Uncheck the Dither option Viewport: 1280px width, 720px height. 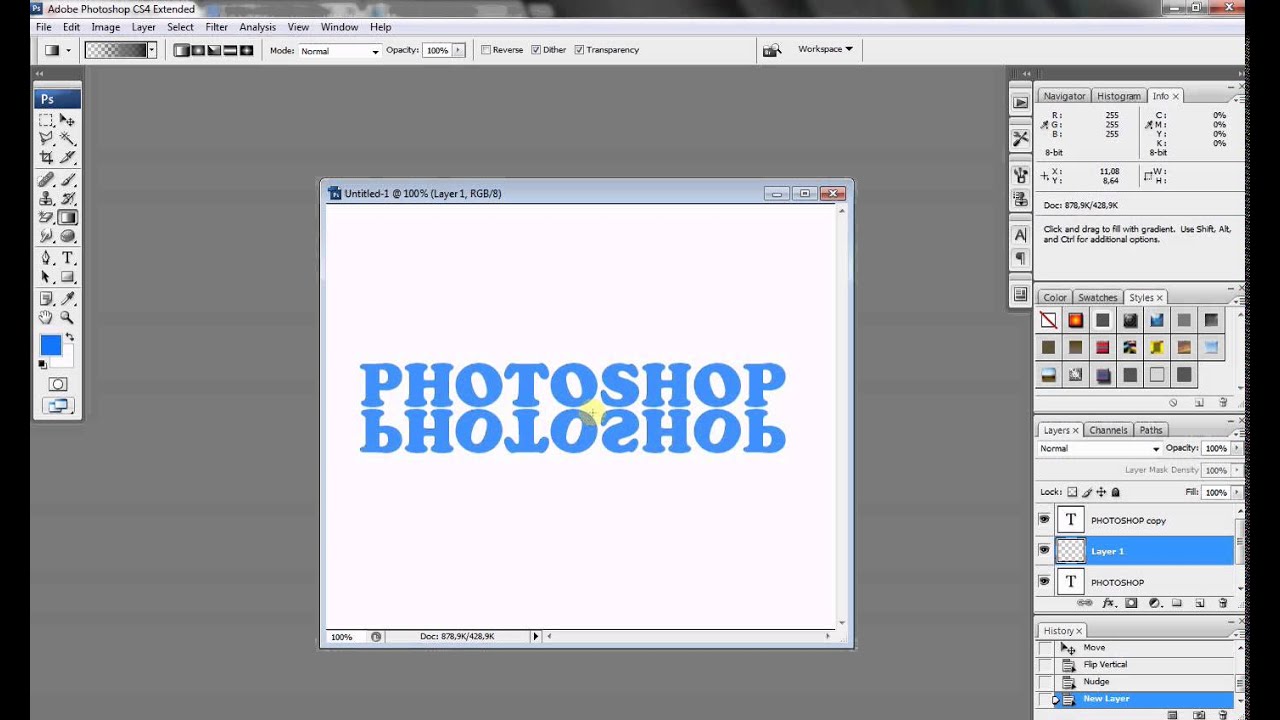pos(536,50)
